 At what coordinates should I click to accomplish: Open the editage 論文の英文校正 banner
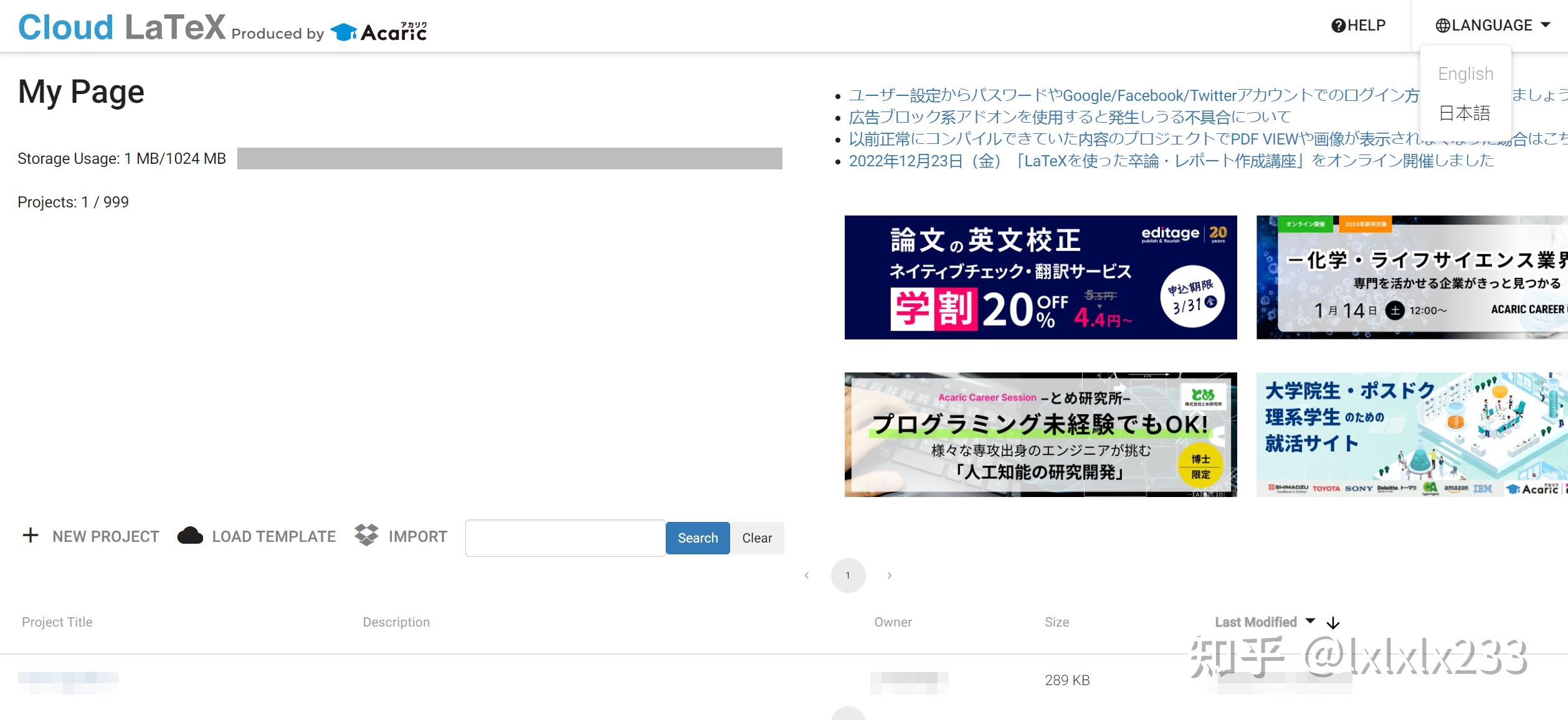coord(1040,277)
